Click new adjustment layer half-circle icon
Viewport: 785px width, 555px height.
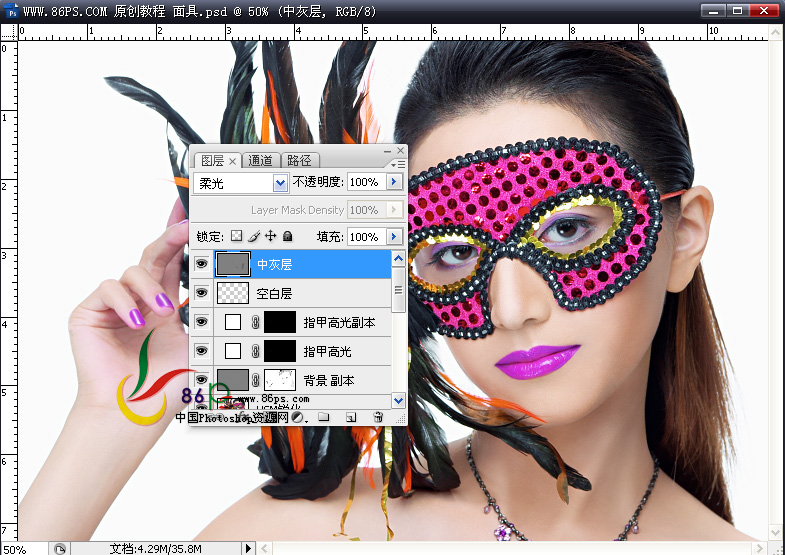pos(298,417)
